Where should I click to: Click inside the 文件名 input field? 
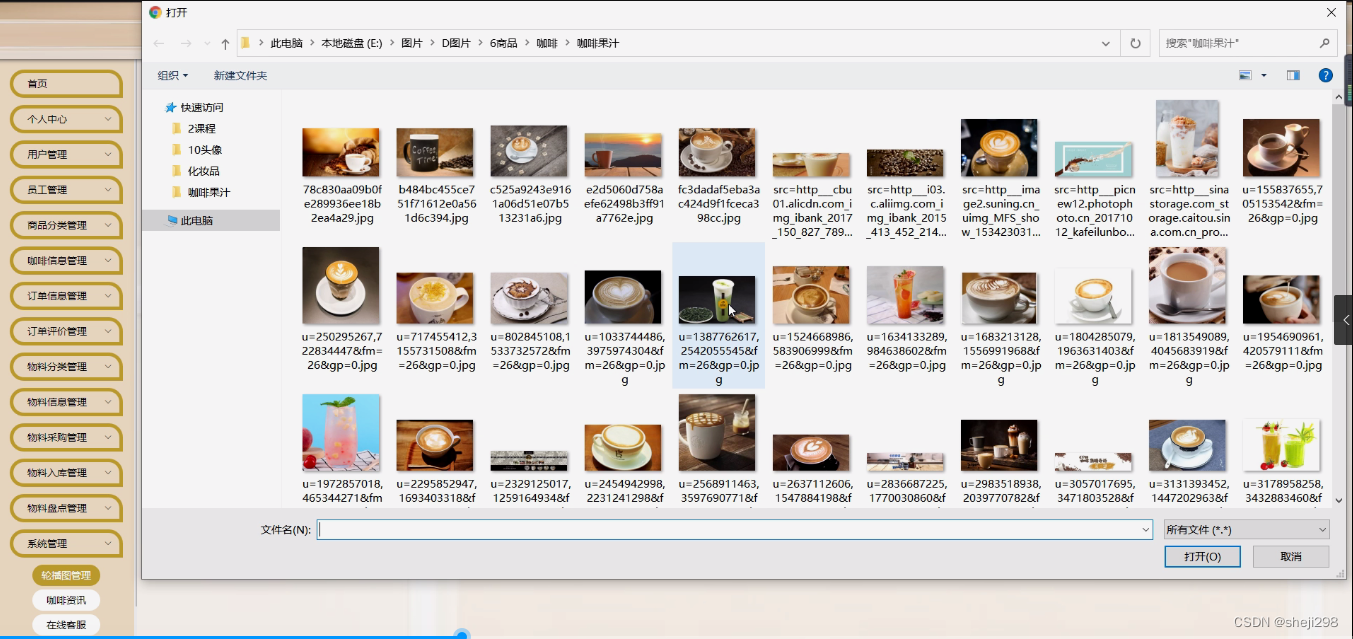click(x=700, y=529)
